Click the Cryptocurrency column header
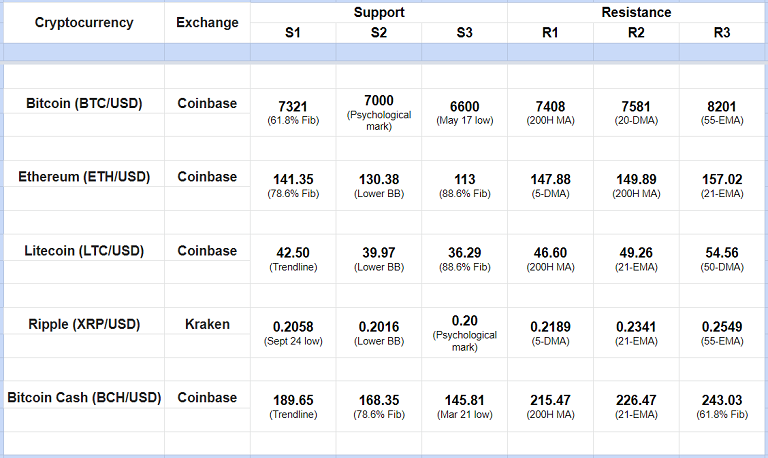 (84, 23)
